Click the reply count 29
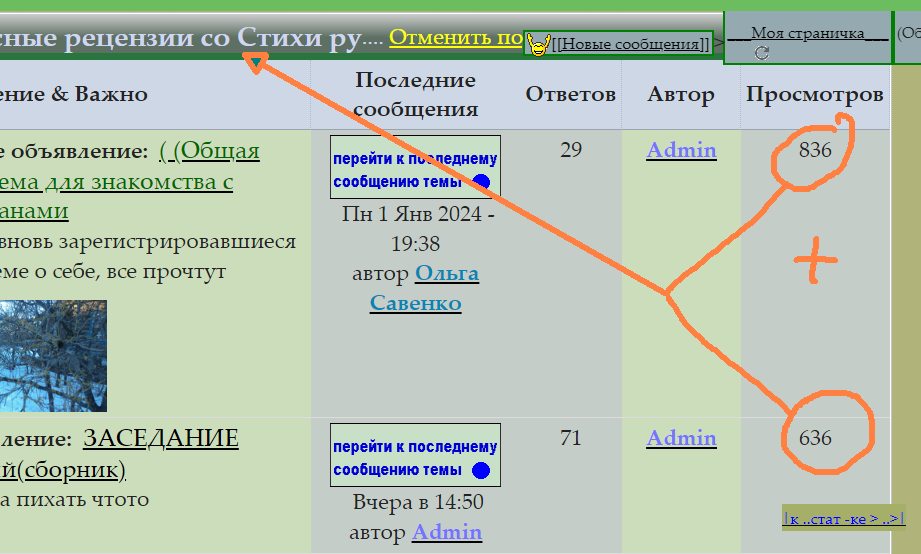Image resolution: width=921 pixels, height=554 pixels. click(571, 150)
